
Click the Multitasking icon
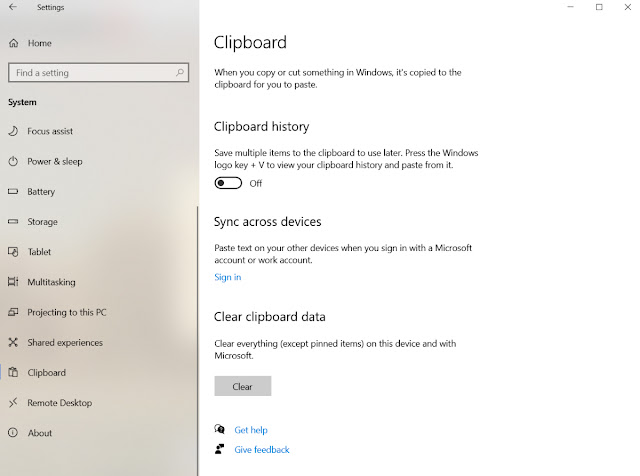coord(13,282)
